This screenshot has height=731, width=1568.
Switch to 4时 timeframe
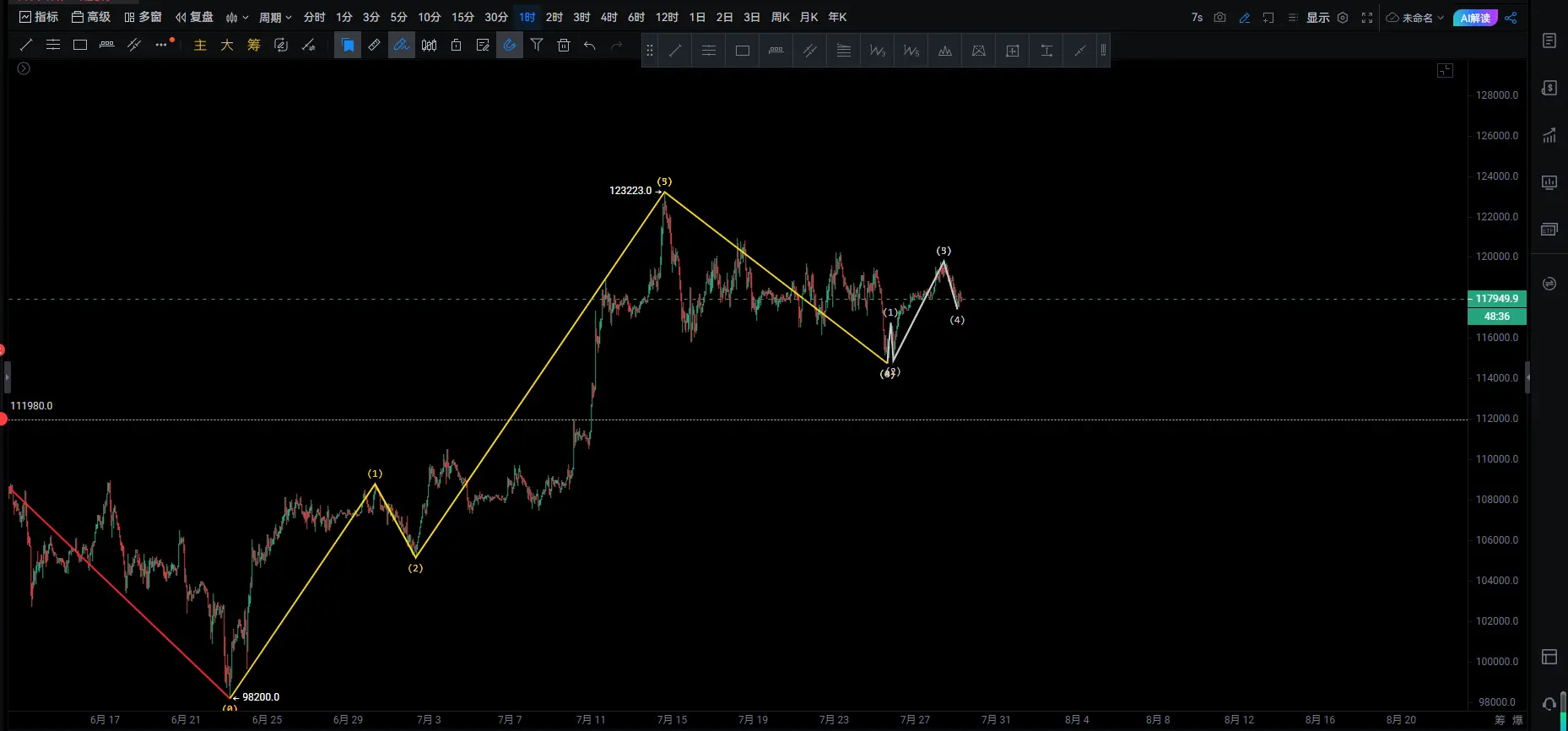point(609,17)
